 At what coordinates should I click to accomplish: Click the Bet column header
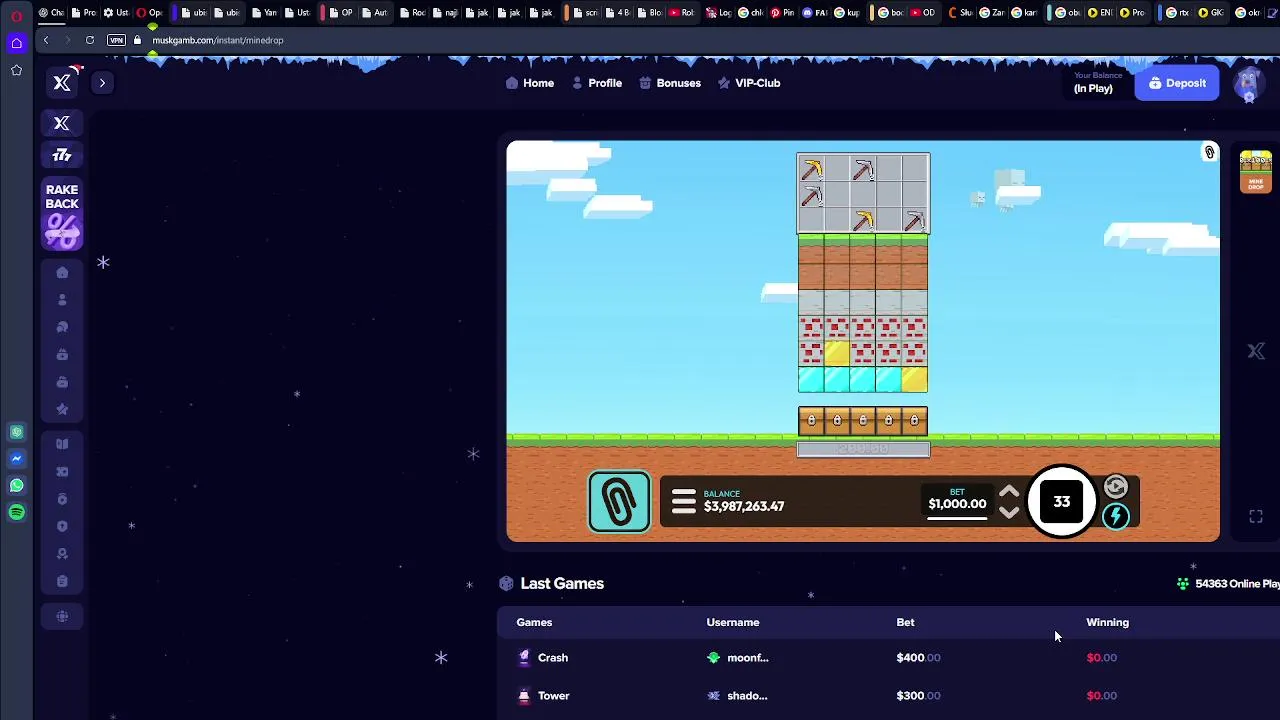pos(905,622)
